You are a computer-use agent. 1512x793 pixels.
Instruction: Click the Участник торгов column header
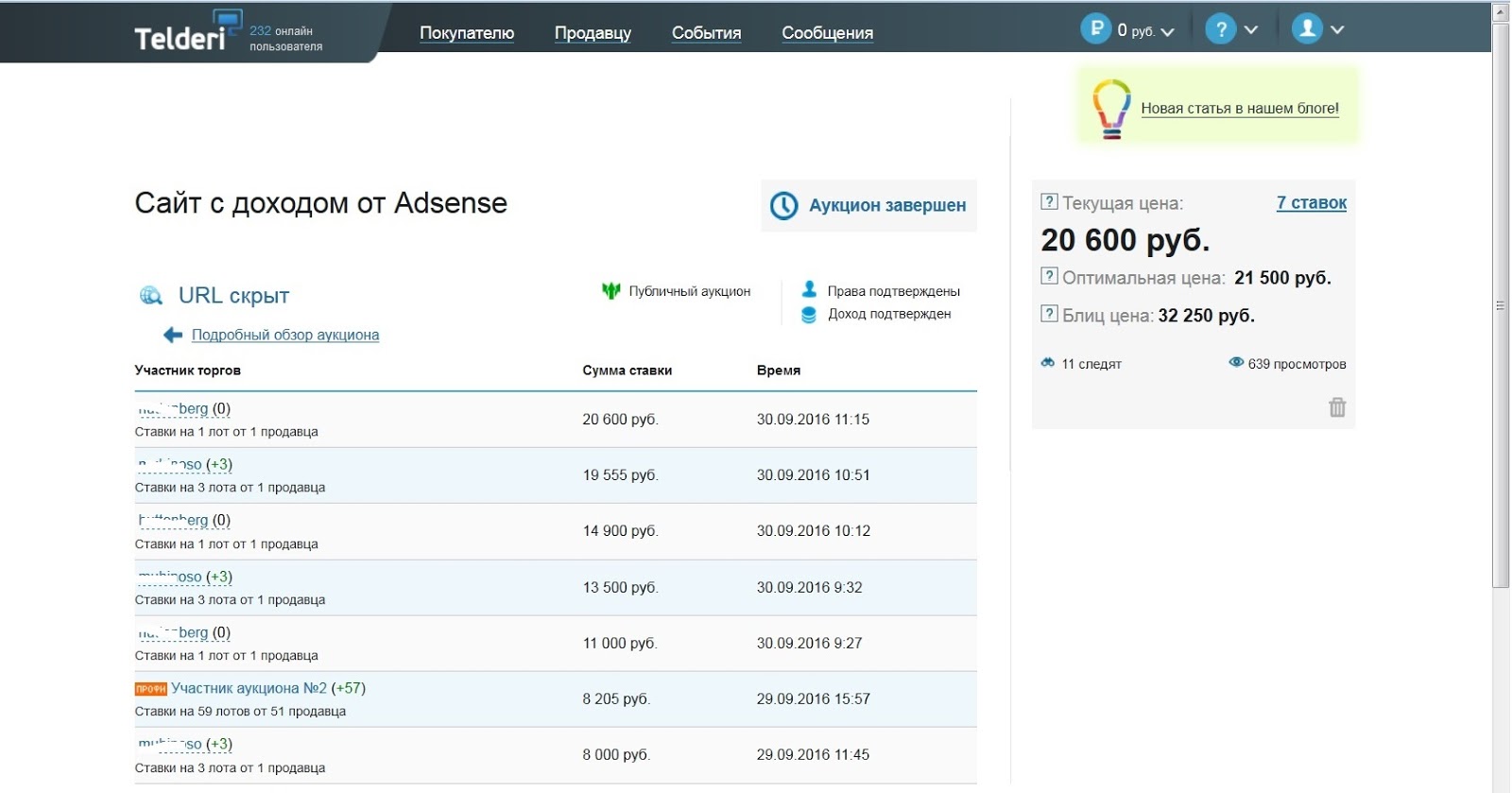pyautogui.click(x=188, y=371)
